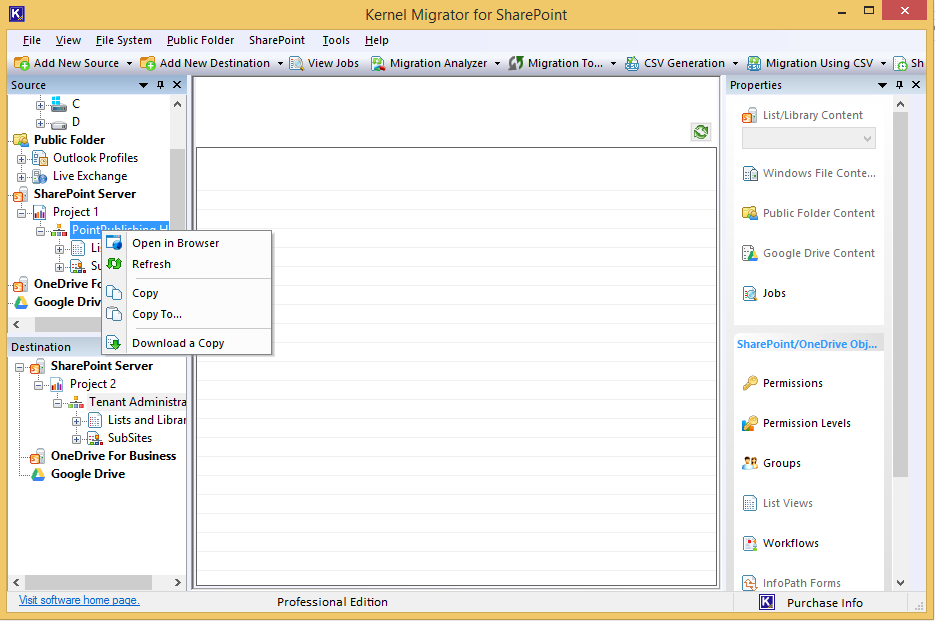Collapse the Project 2 node in Destination

(39, 385)
